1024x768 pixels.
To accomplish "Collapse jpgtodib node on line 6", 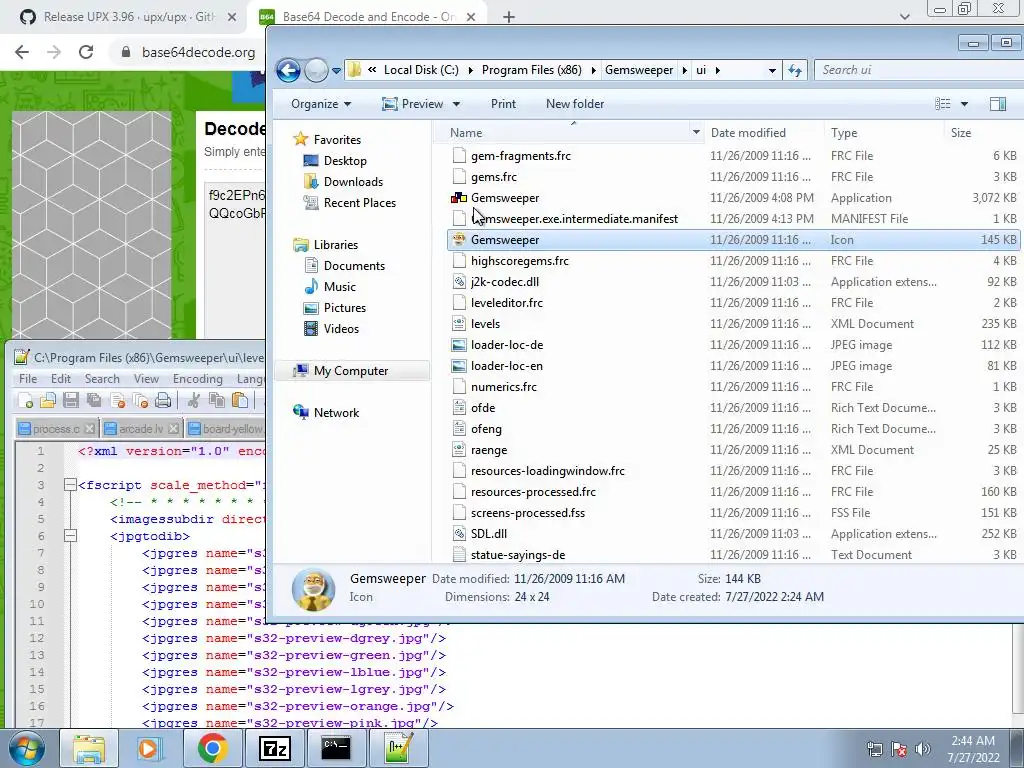I will [71, 536].
